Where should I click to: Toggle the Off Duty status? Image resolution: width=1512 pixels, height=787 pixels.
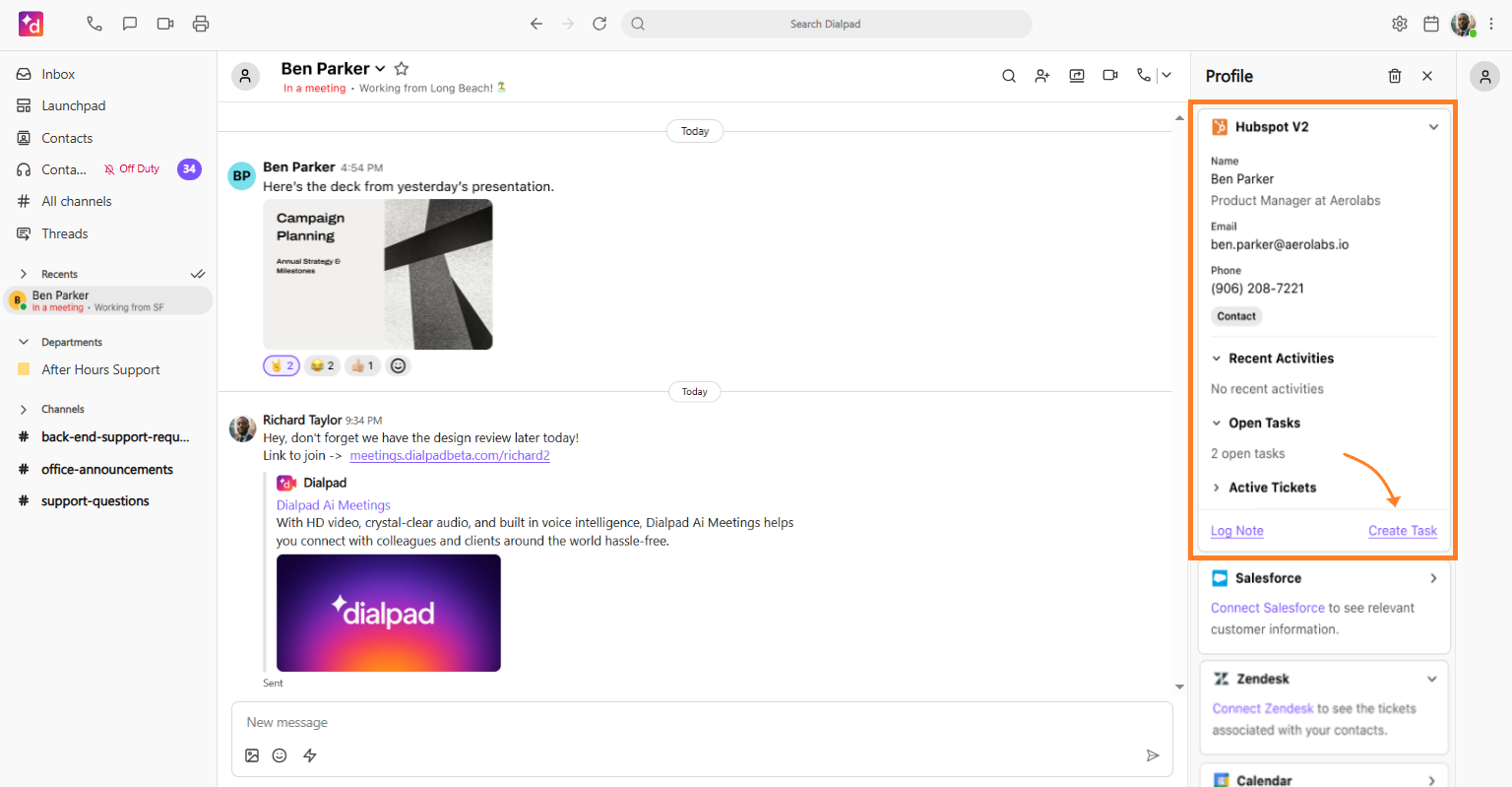(x=132, y=169)
